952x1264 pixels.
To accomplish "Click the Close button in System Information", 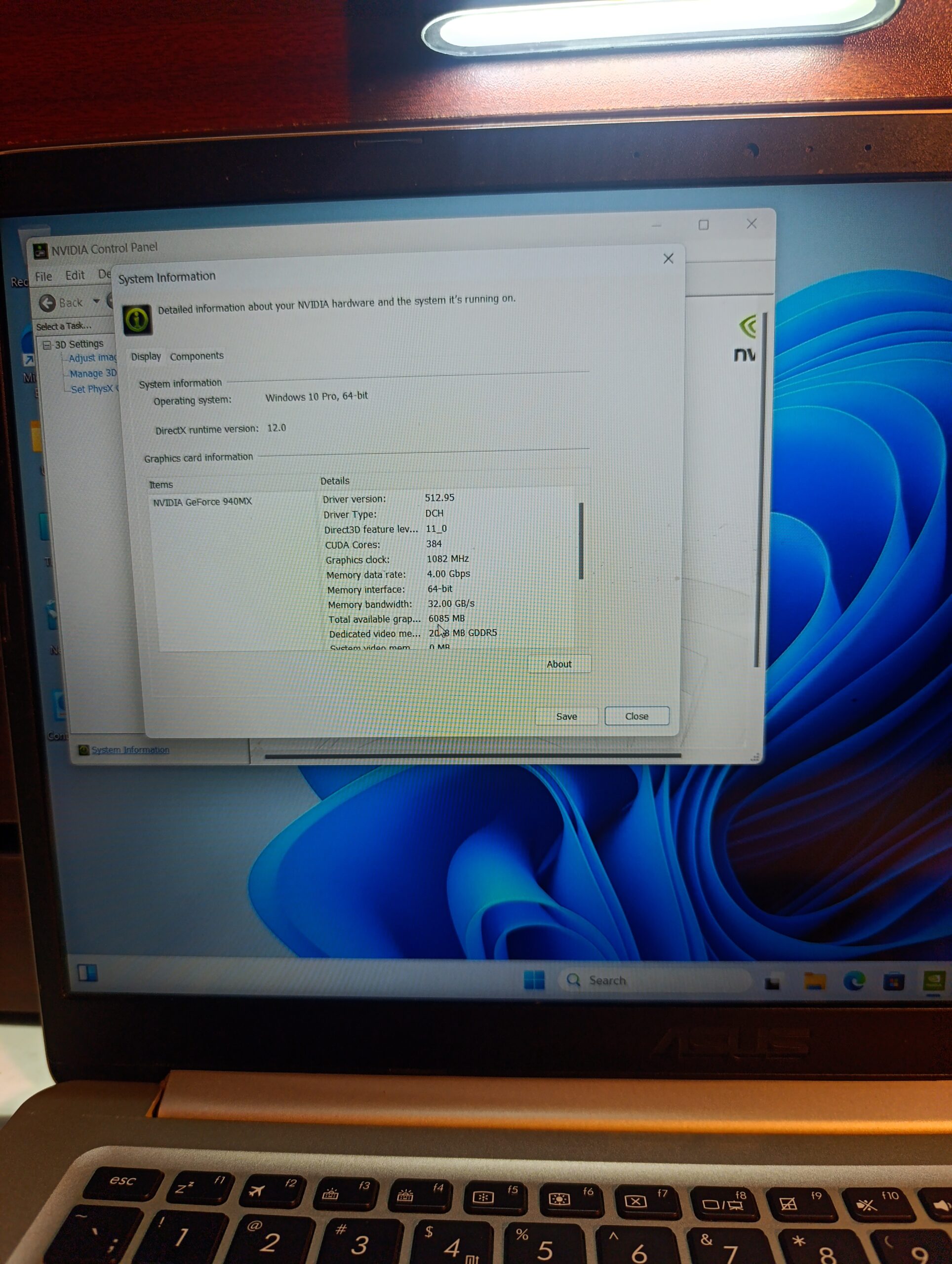I will click(636, 716).
